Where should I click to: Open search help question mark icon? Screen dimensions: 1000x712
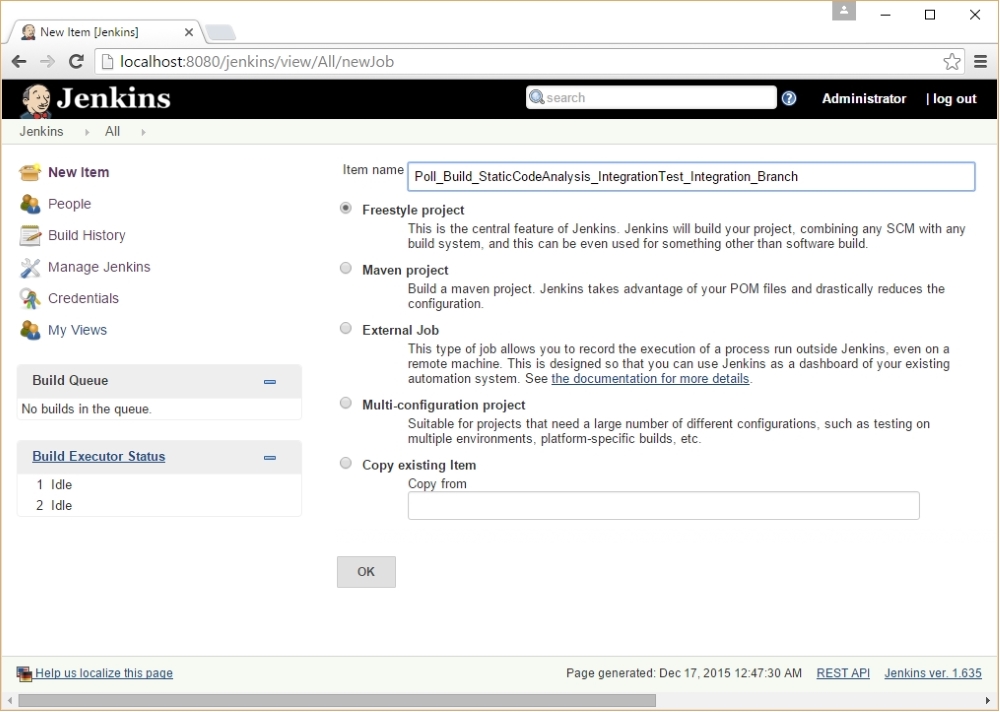click(789, 98)
